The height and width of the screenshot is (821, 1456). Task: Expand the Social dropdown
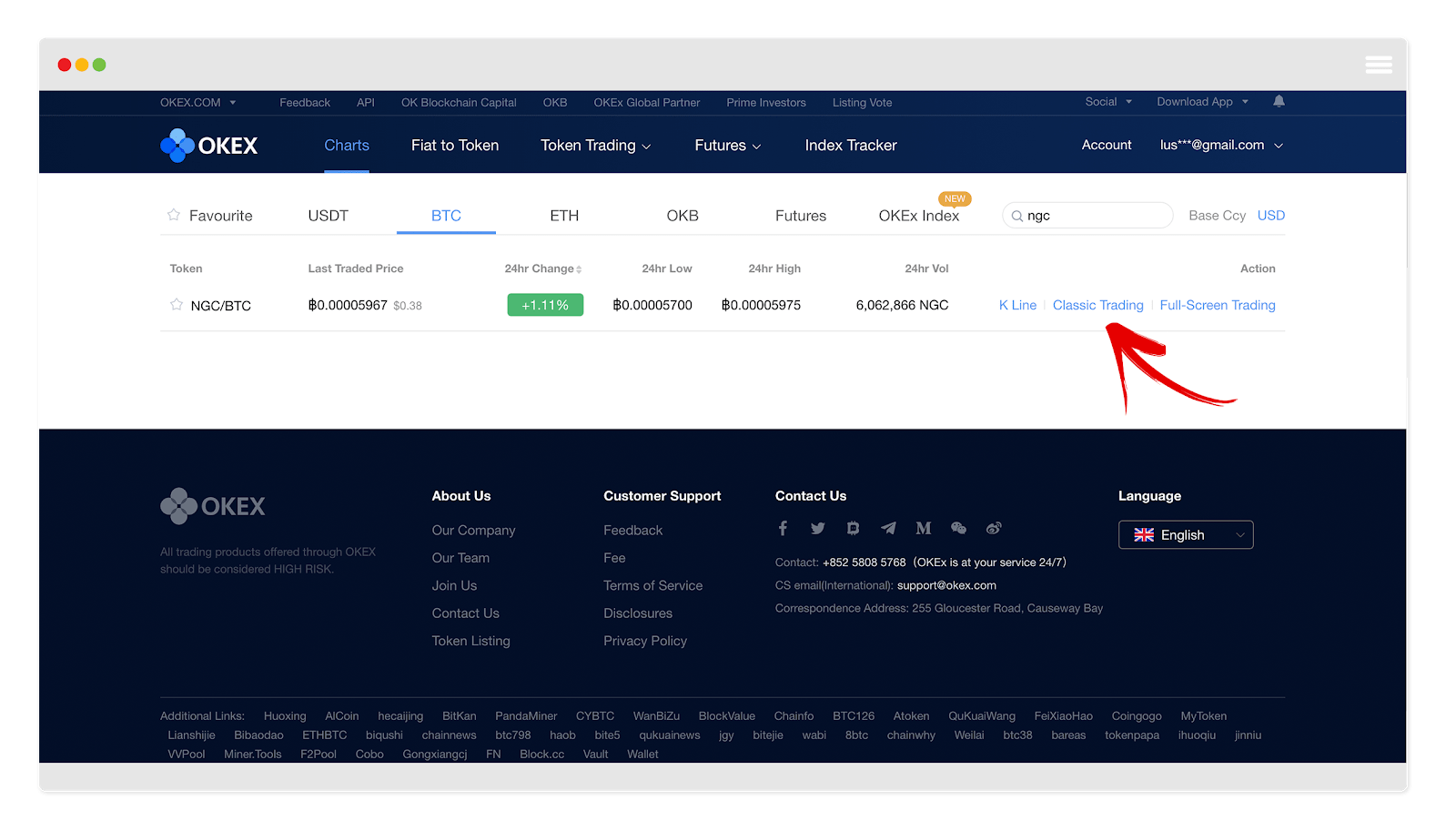coord(1108,102)
